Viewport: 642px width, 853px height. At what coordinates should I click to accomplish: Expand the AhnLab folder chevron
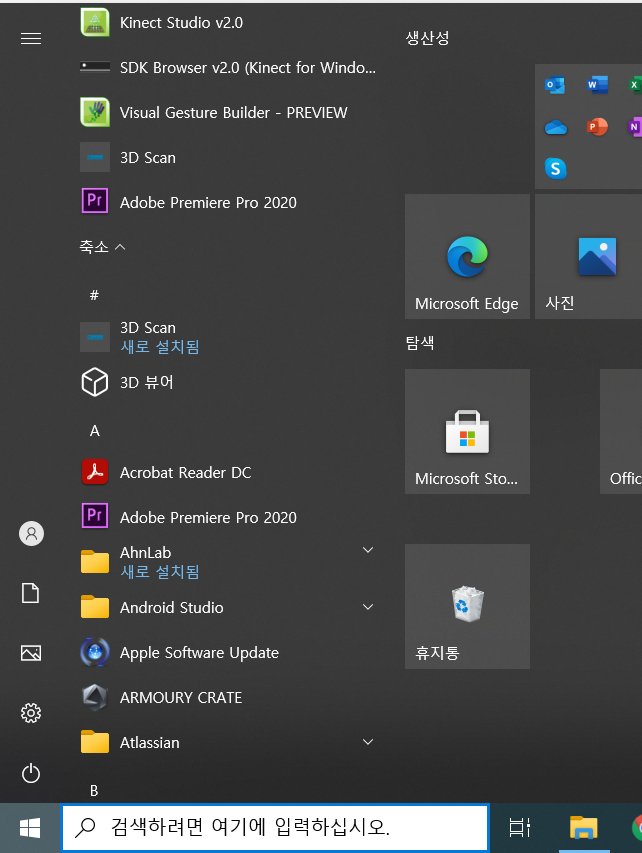(x=368, y=550)
